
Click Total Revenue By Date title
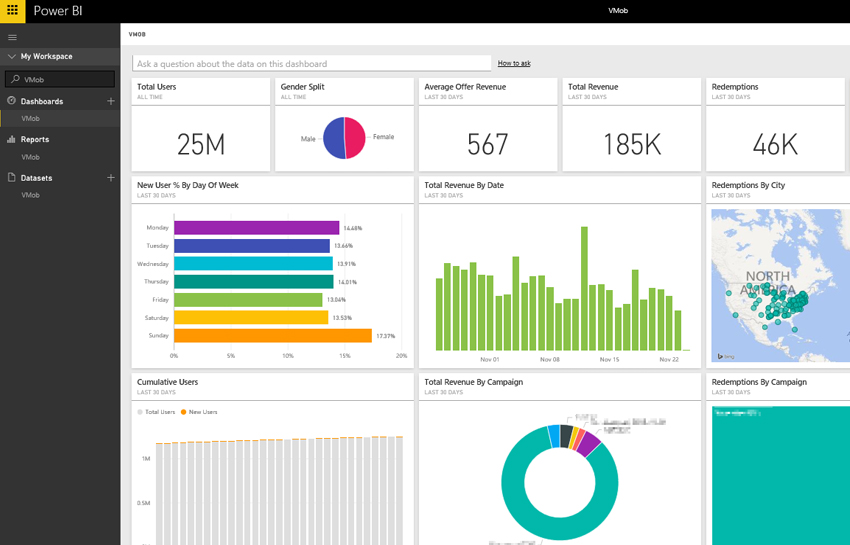coord(464,185)
